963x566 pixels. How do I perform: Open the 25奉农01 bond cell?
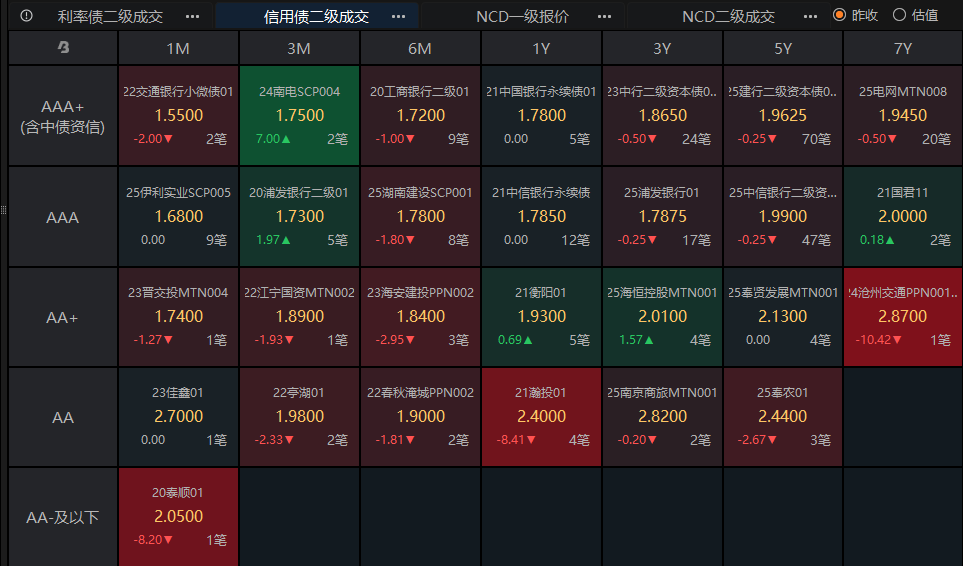783,417
